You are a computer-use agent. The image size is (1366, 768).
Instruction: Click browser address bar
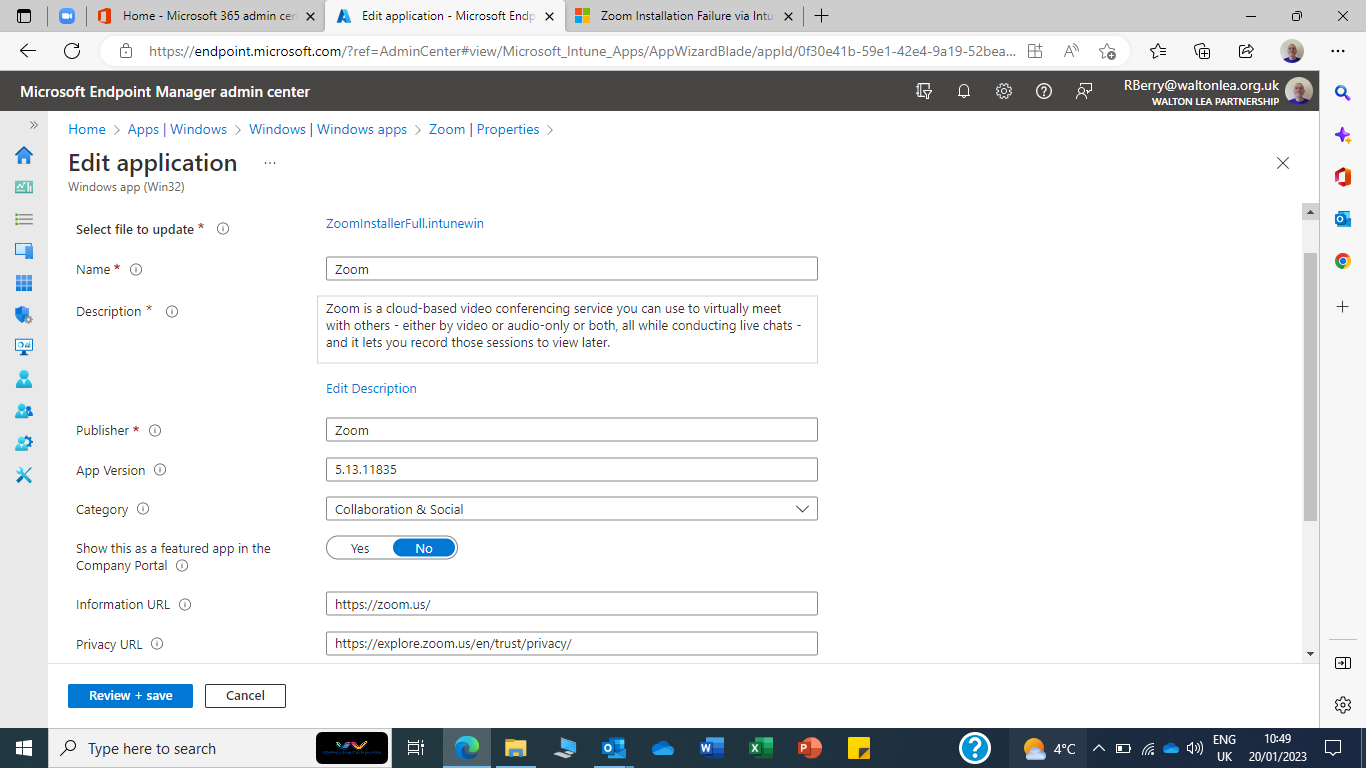click(x=582, y=51)
